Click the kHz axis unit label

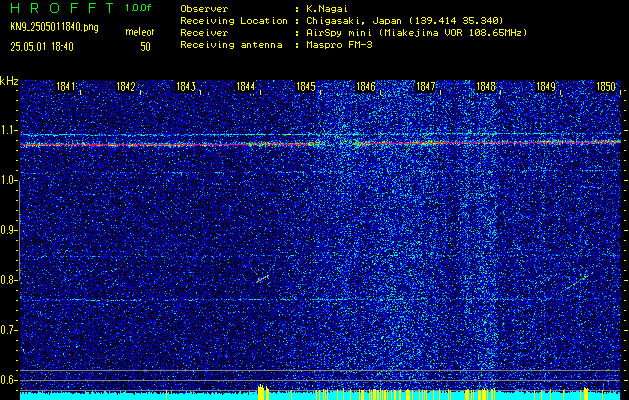point(9,81)
